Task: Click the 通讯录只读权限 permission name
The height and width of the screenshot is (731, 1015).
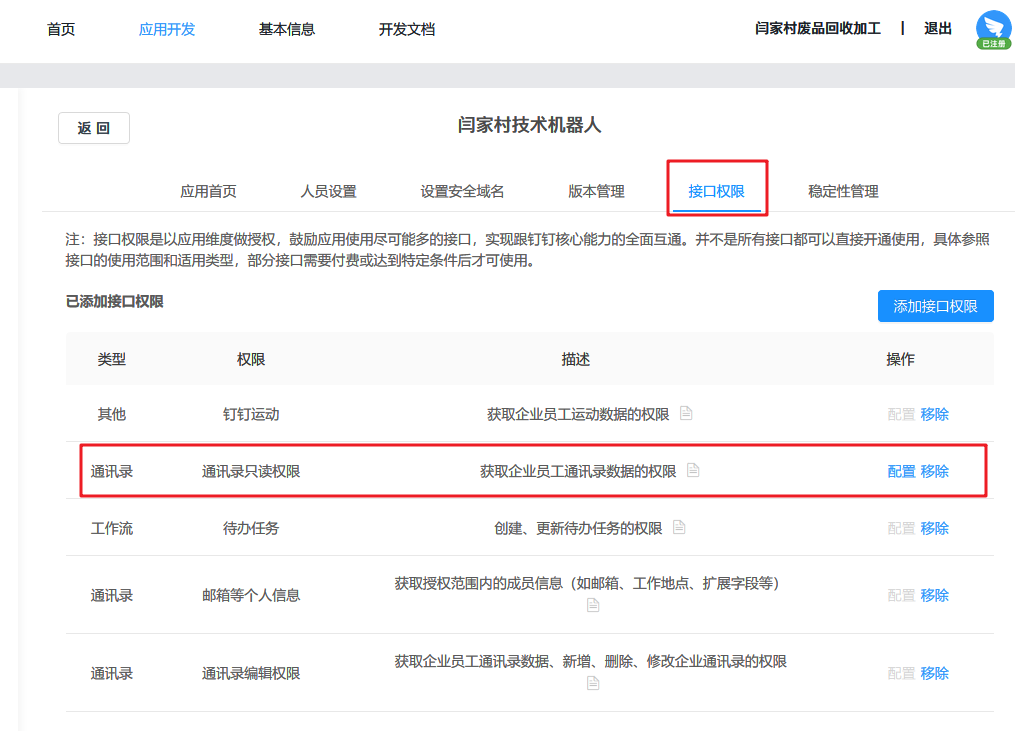Action: click(251, 471)
